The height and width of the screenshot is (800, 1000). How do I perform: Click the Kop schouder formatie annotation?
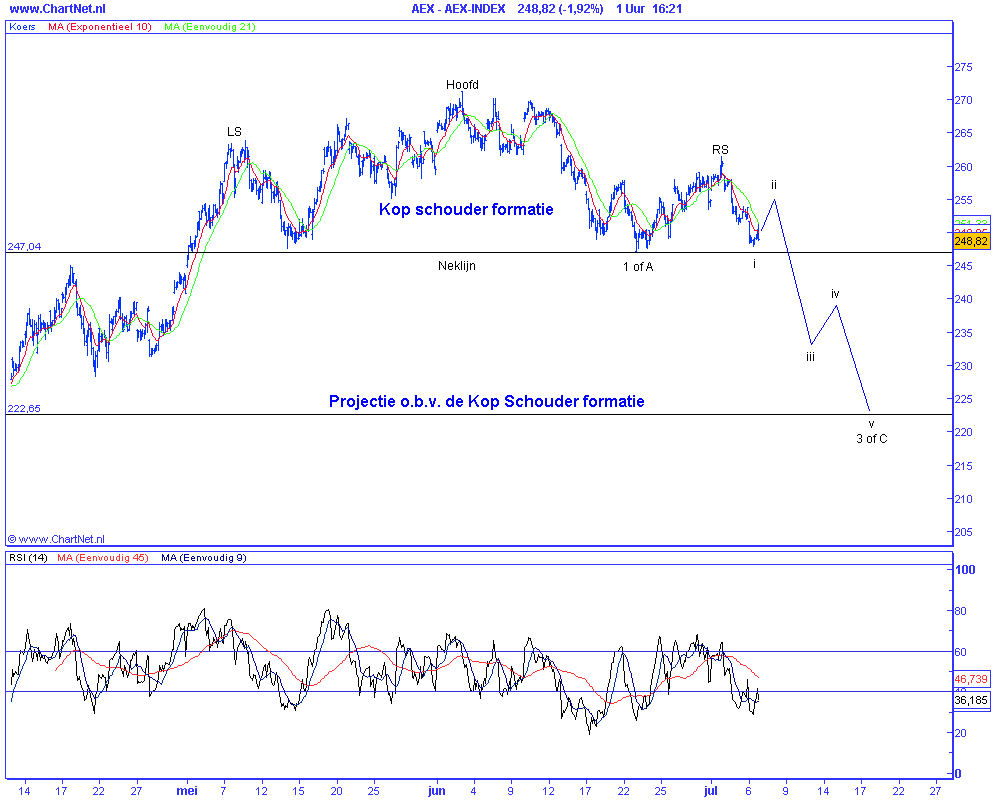tap(466, 209)
